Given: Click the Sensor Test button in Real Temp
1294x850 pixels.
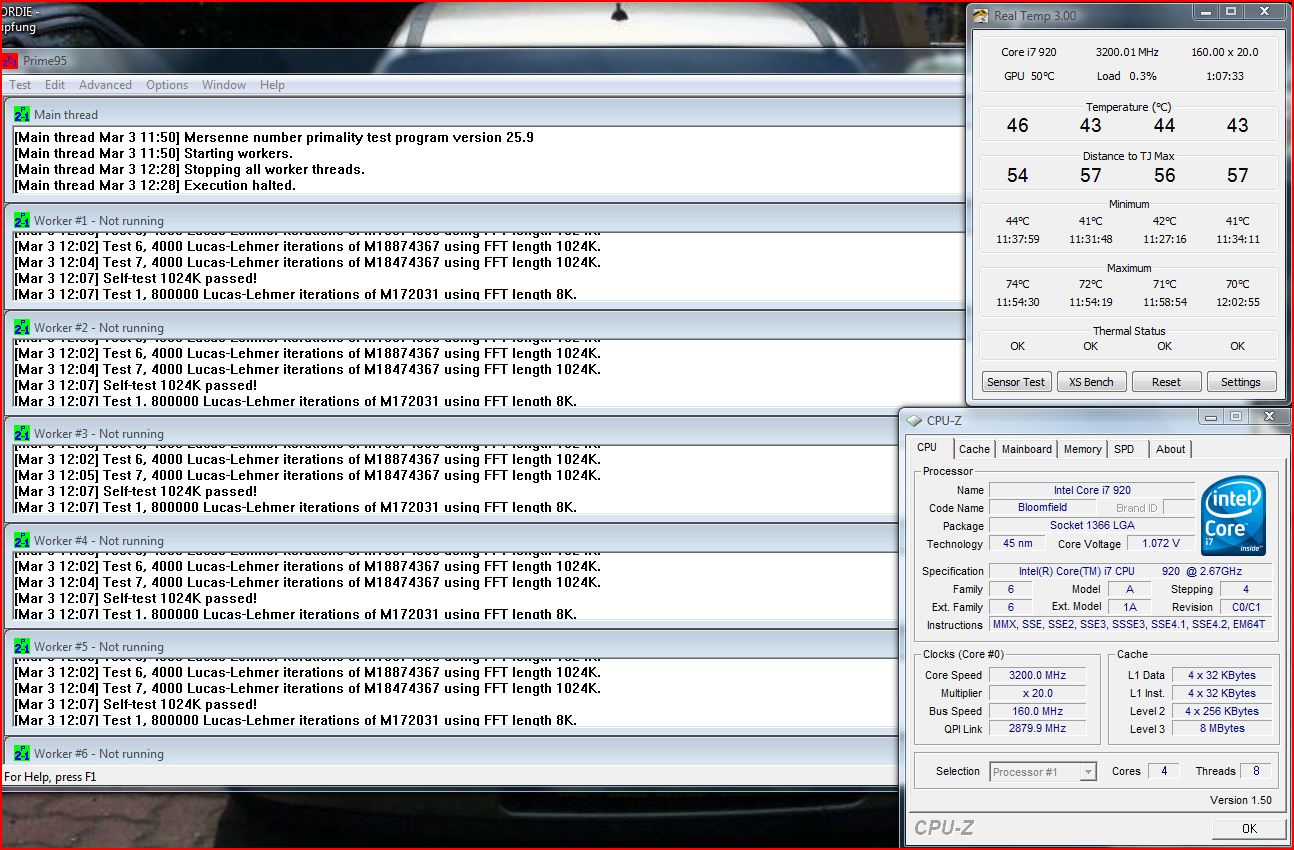Looking at the screenshot, I should [1016, 382].
